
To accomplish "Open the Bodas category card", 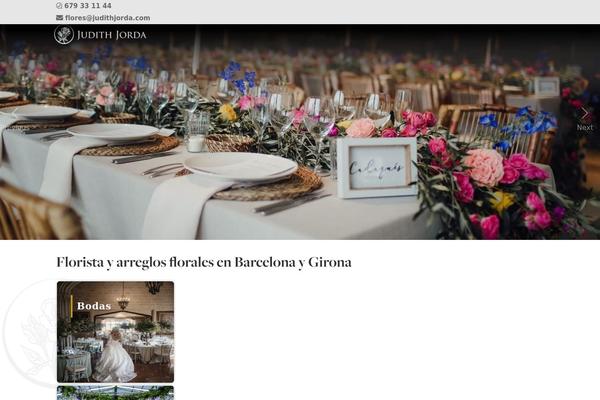I will click(x=115, y=332).
